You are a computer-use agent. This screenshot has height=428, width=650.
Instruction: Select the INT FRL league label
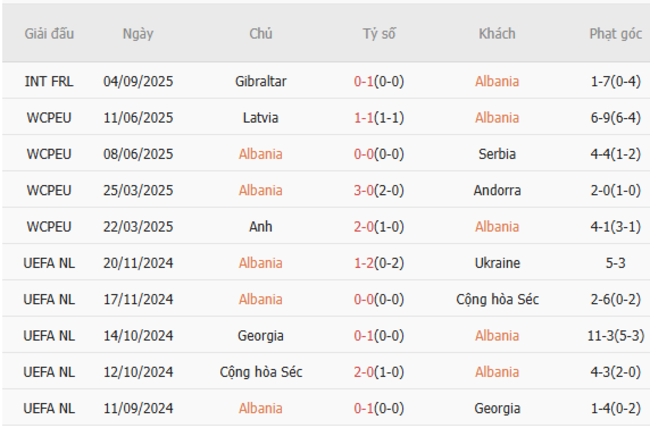[49, 81]
